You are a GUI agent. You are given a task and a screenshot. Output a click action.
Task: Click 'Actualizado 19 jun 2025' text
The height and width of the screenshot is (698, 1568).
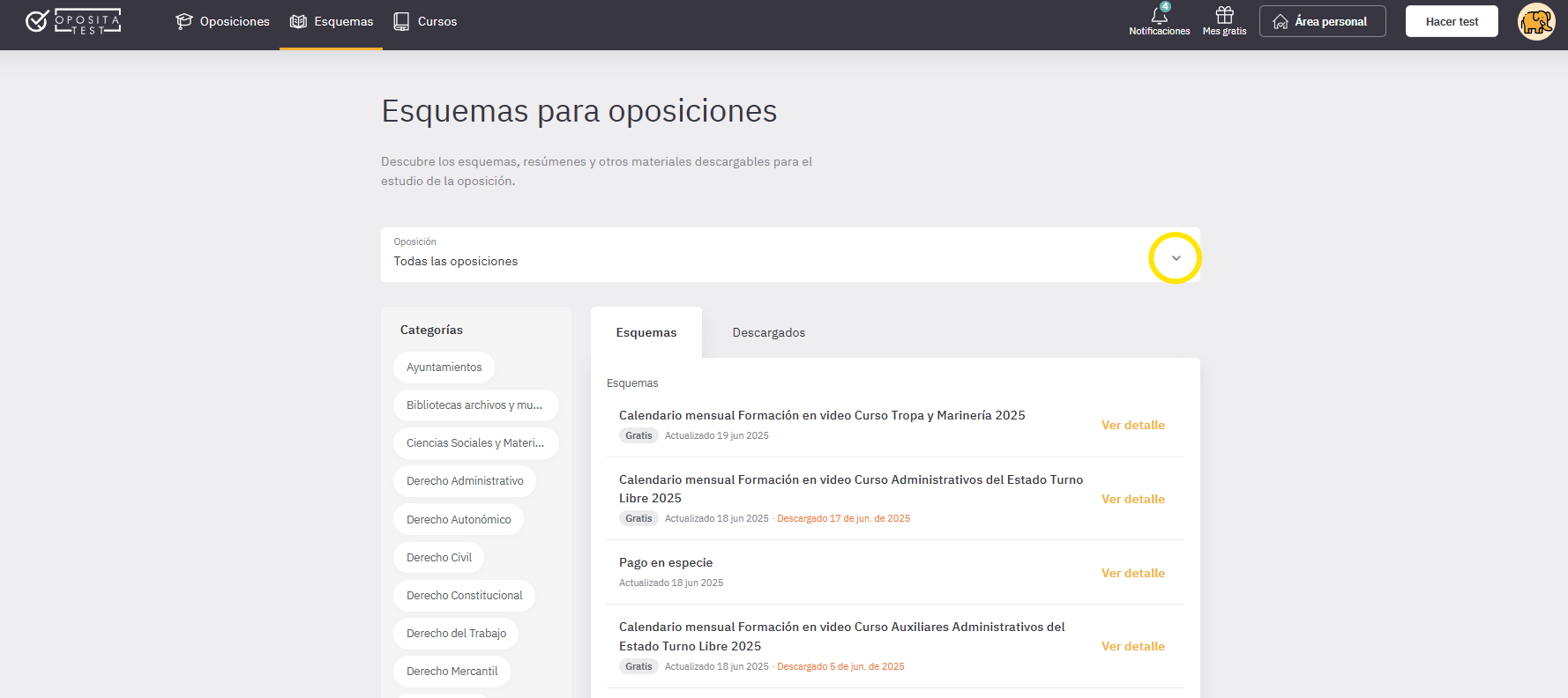pyautogui.click(x=717, y=435)
